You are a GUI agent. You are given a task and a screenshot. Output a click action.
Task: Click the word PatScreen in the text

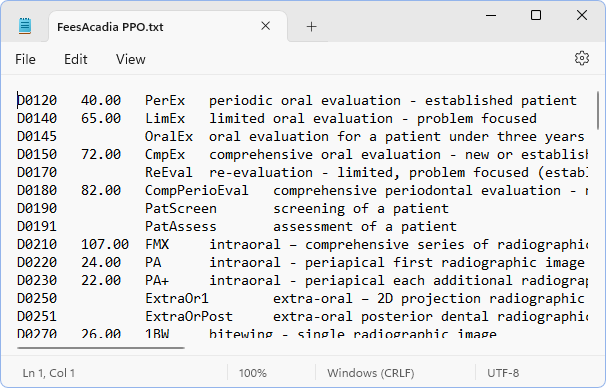(181, 209)
